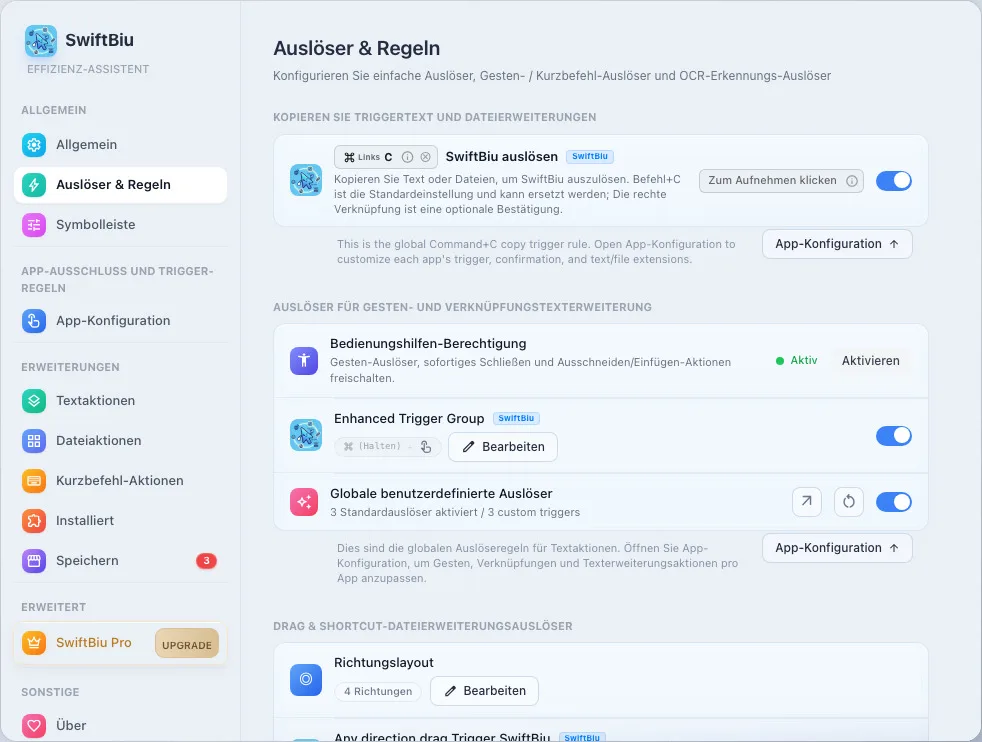982x742 pixels.
Task: Click the SwiftBiu logo in sidebar header
Action: click(x=41, y=41)
